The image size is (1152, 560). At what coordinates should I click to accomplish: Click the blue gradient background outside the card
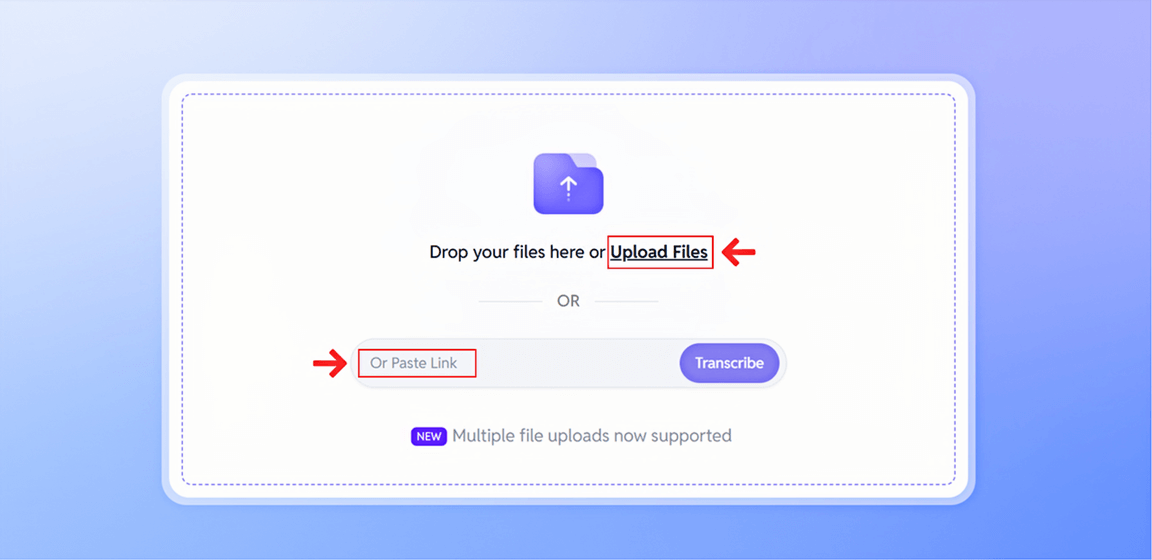click(x=81, y=294)
